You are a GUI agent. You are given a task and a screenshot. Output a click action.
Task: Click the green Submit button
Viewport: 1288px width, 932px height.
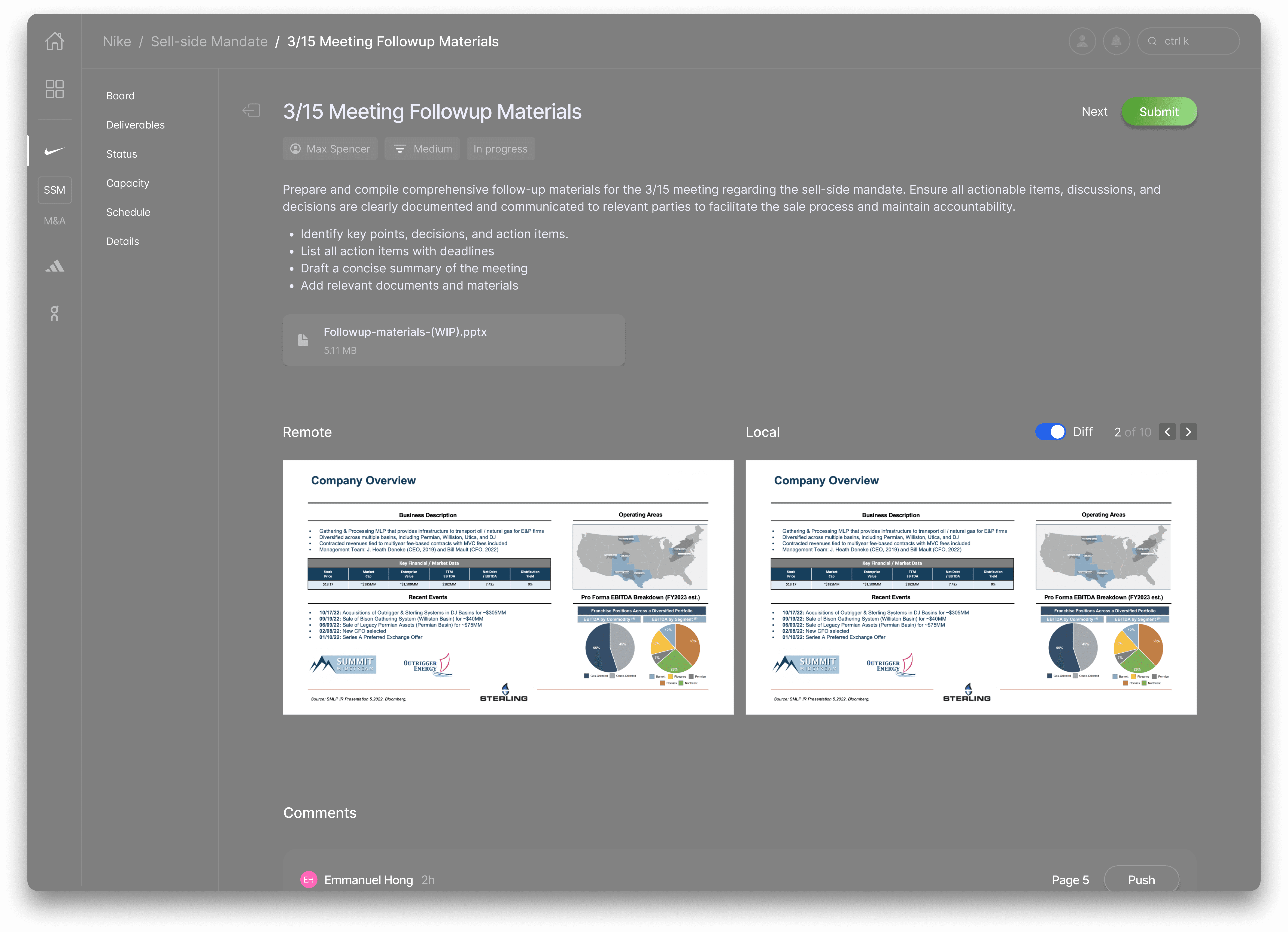click(1159, 112)
